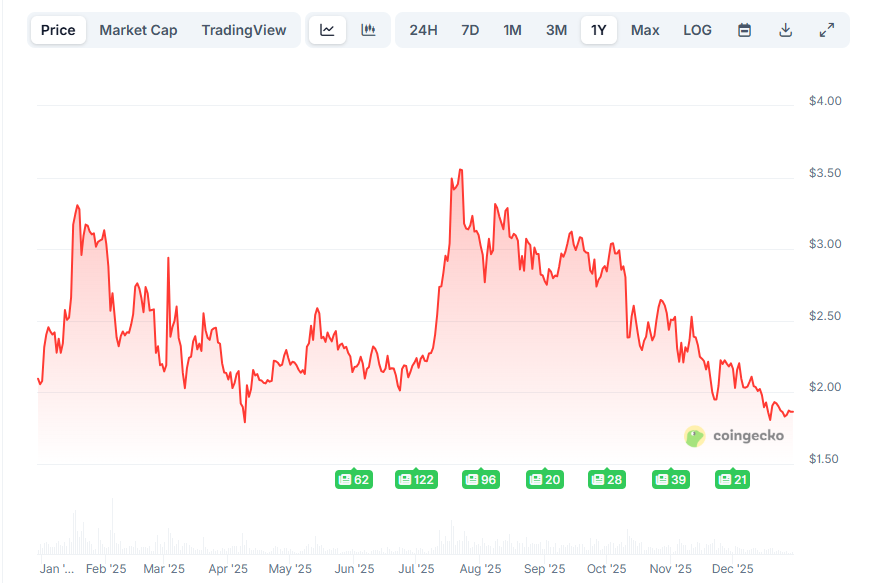Open the calendar date range selector
869x583 pixels.
point(744,30)
